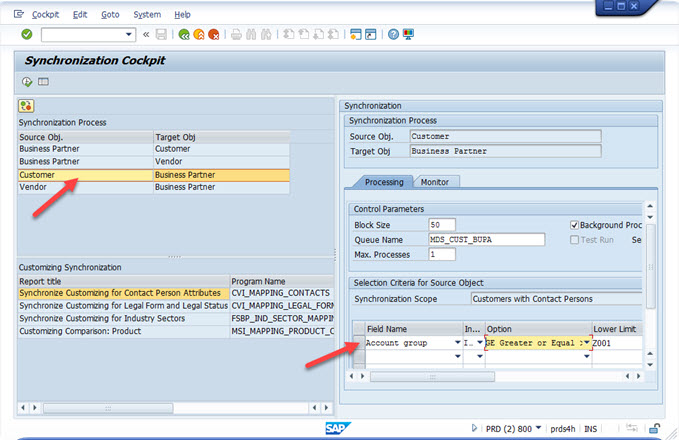This screenshot has height=440, width=679.
Task: Select the Business Partner to Vendor row
Action: pyautogui.click(x=153, y=162)
